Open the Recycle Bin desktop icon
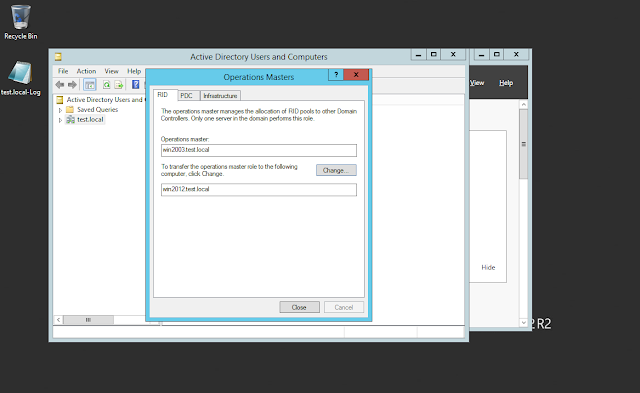The width and height of the screenshot is (640, 393). 20,22
